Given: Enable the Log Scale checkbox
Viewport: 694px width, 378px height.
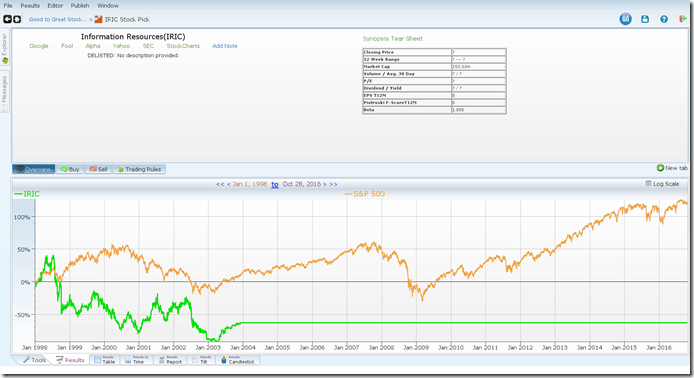Looking at the screenshot, I should pos(648,183).
